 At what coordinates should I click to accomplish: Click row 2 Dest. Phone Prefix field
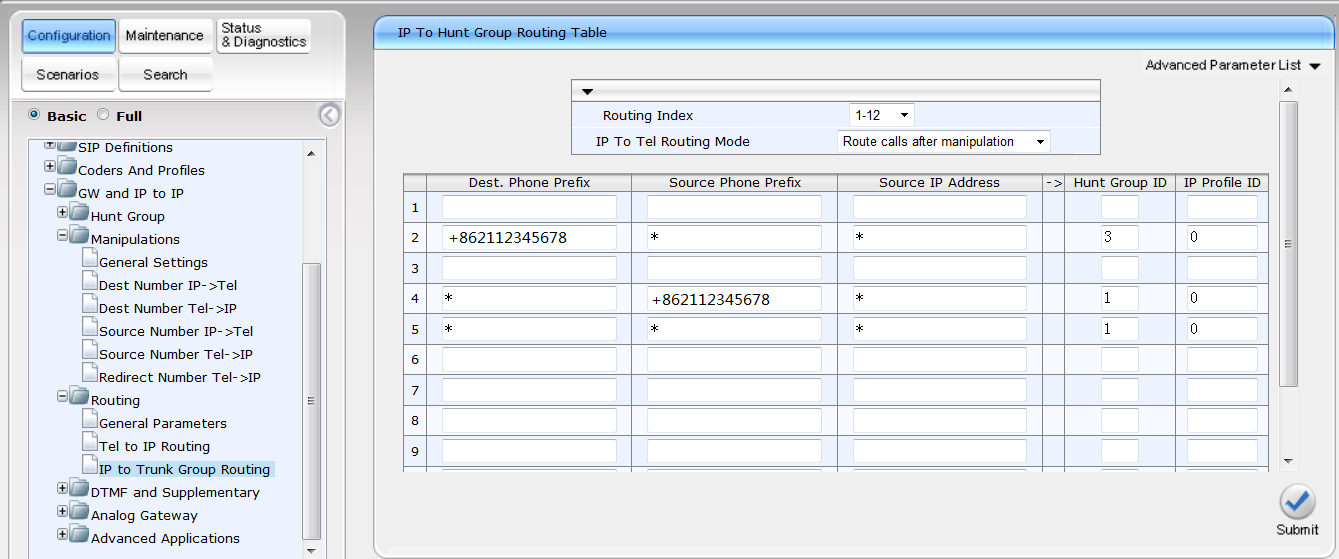pos(529,238)
